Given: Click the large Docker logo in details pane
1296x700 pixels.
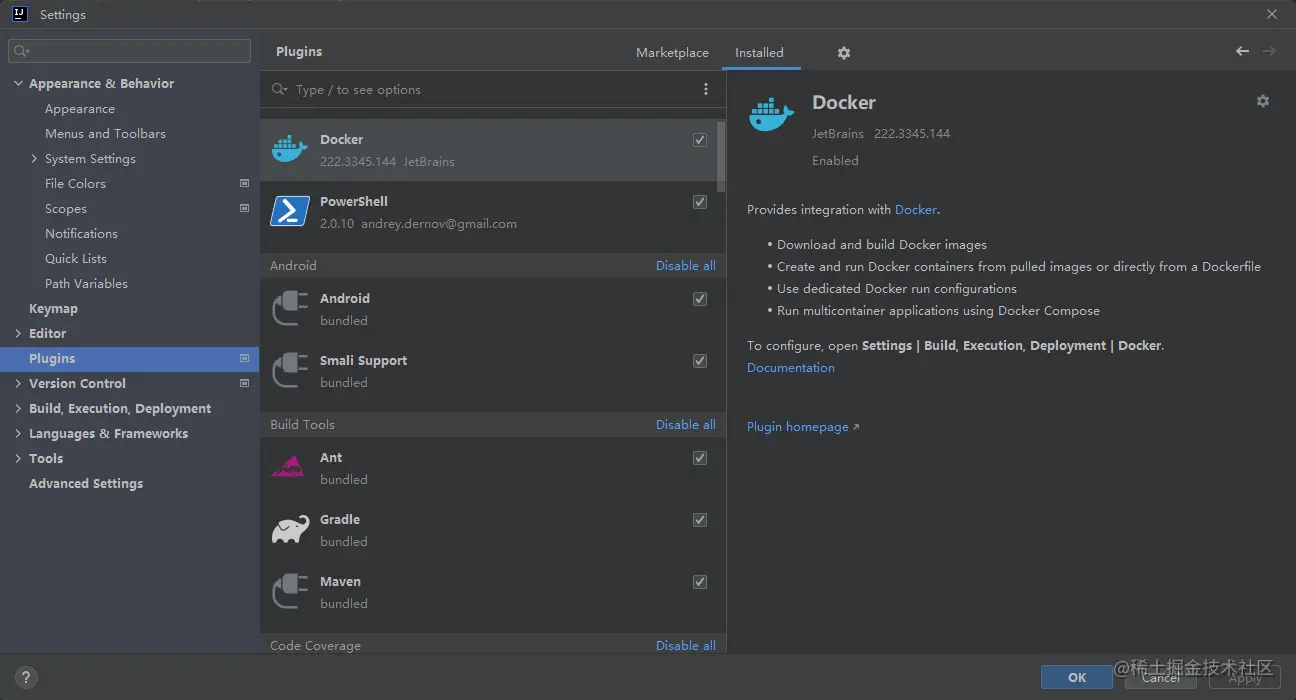Looking at the screenshot, I should 771,114.
